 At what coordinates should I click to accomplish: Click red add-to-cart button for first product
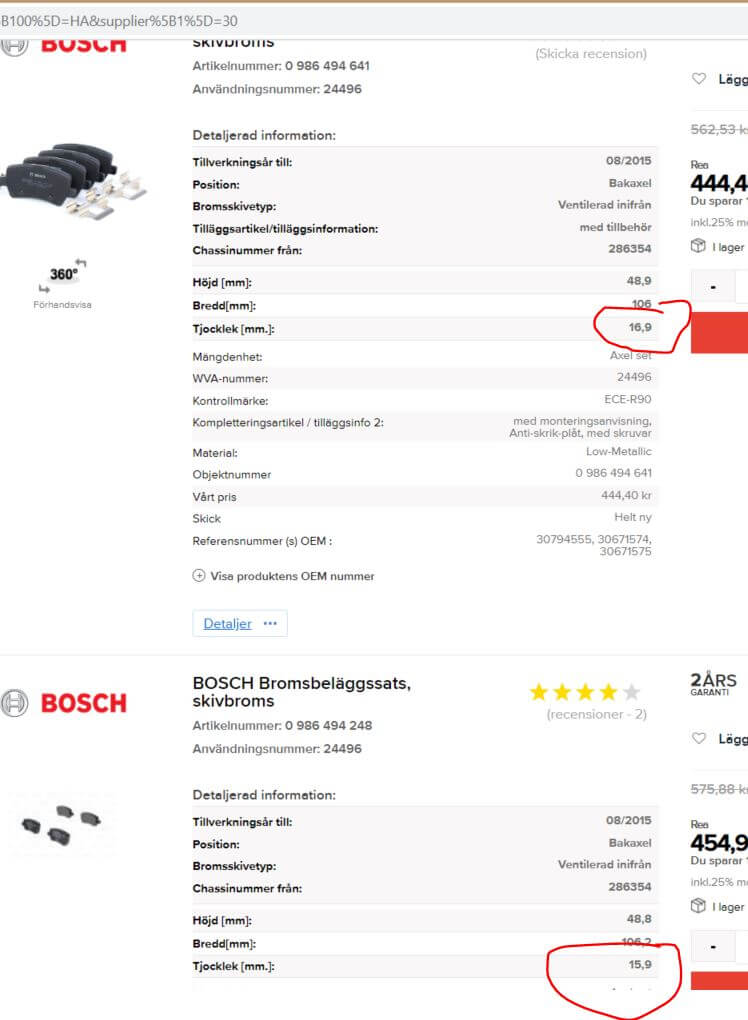(x=720, y=333)
